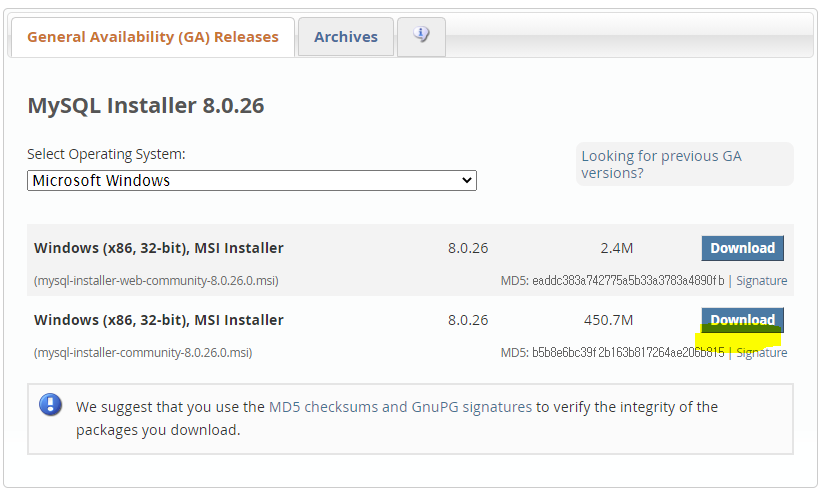Screen dimensions: 825x493
Task: Open the info icon tab
Action: (x=421, y=36)
